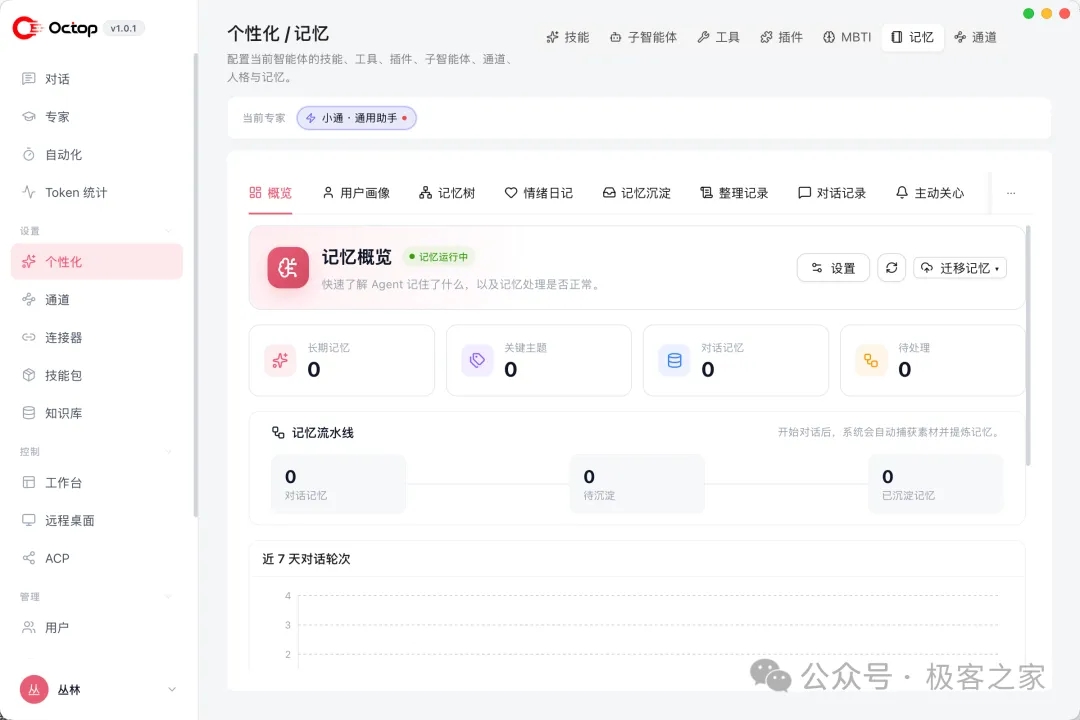Collapse the 管理 sidebar section
This screenshot has height=720, width=1080.
pos(169,597)
